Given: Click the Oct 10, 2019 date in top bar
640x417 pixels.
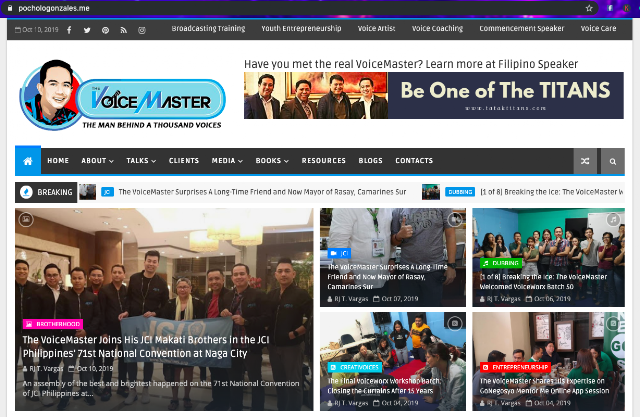Looking at the screenshot, I should click(37, 30).
